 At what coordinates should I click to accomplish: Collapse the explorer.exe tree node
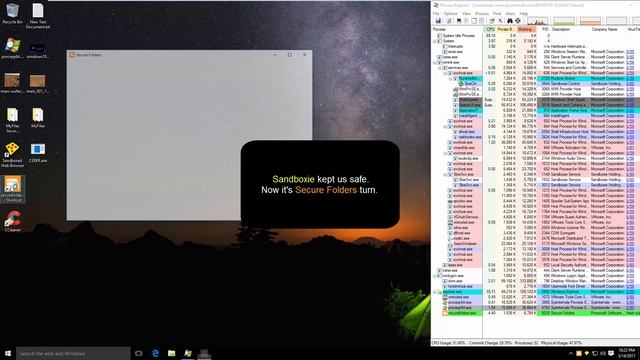pyautogui.click(x=435, y=292)
